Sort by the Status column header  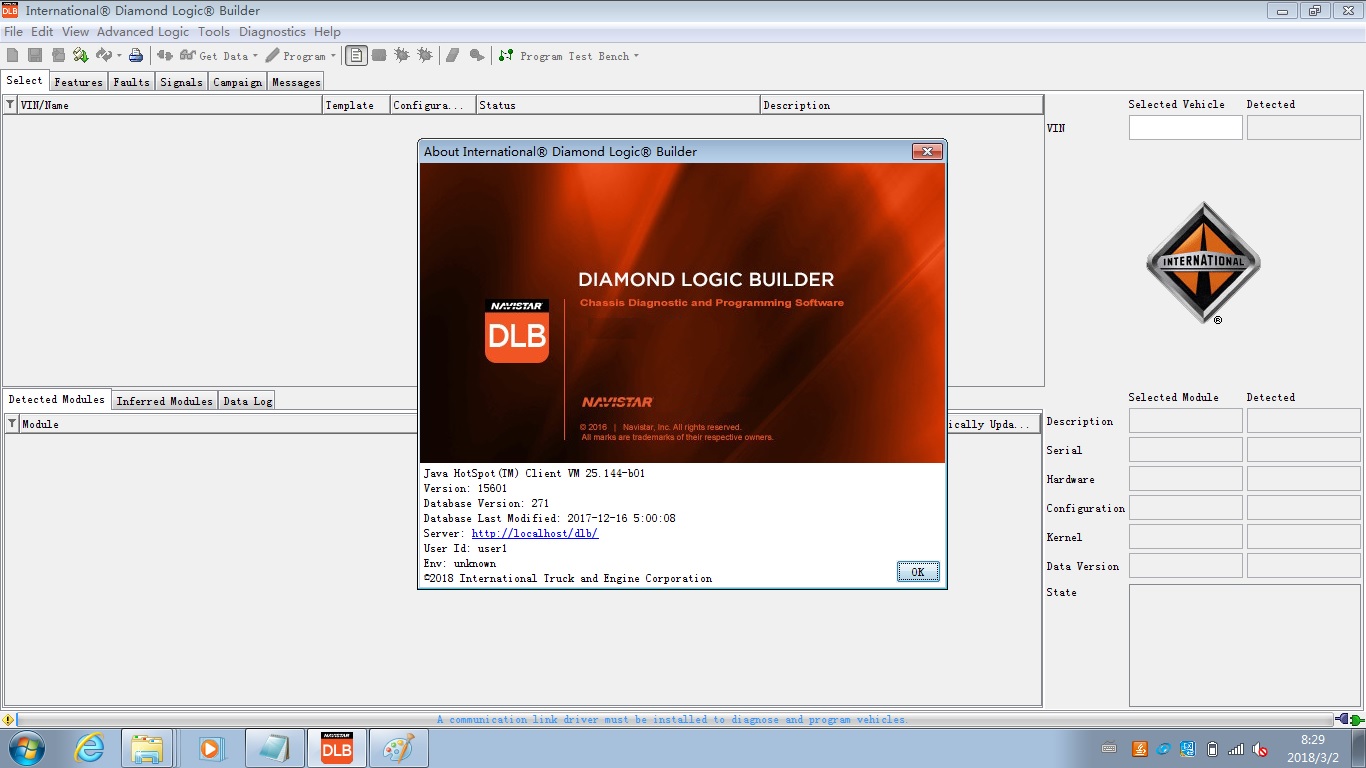[x=618, y=105]
